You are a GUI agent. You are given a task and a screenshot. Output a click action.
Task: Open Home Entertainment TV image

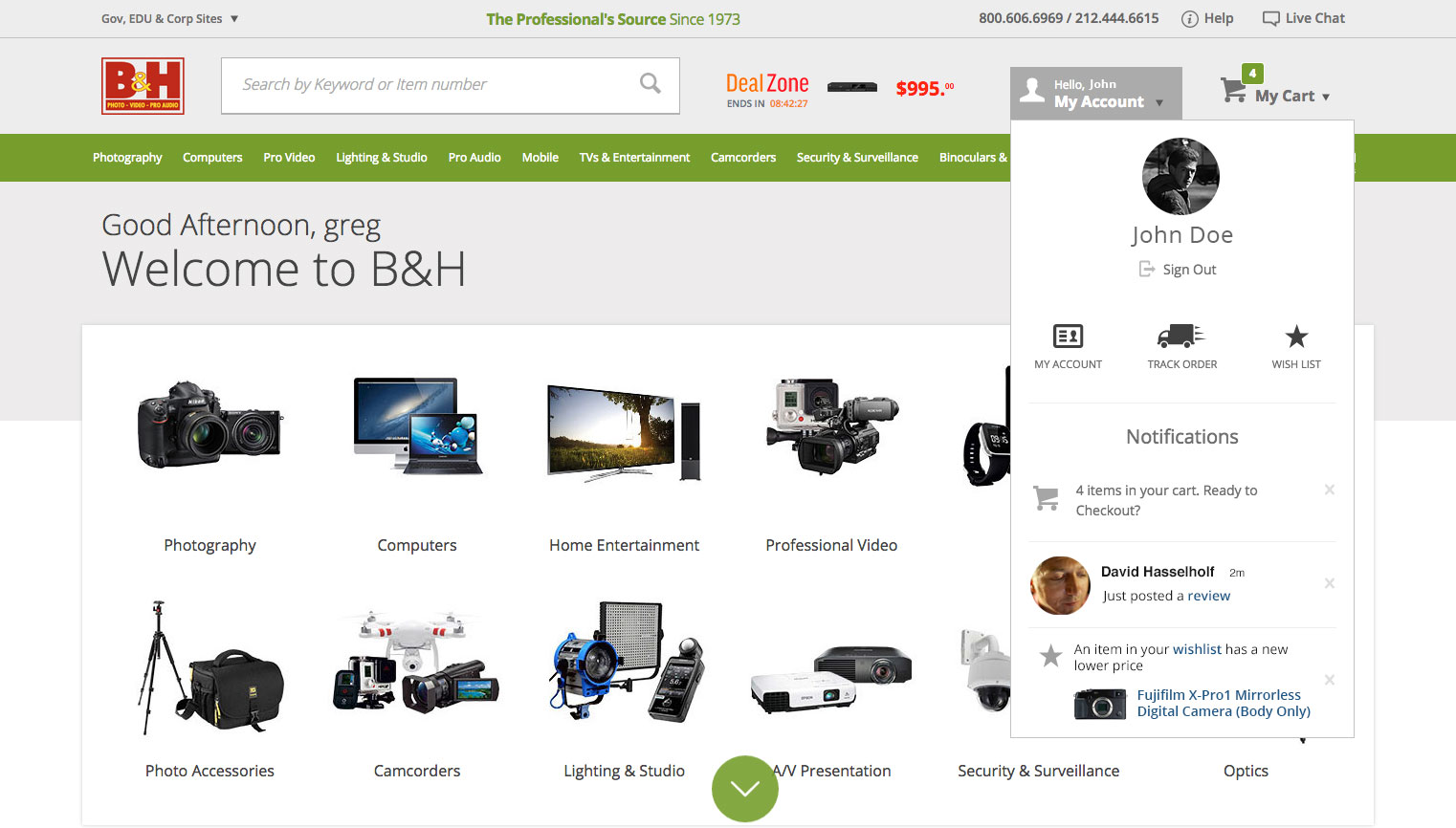(x=624, y=432)
